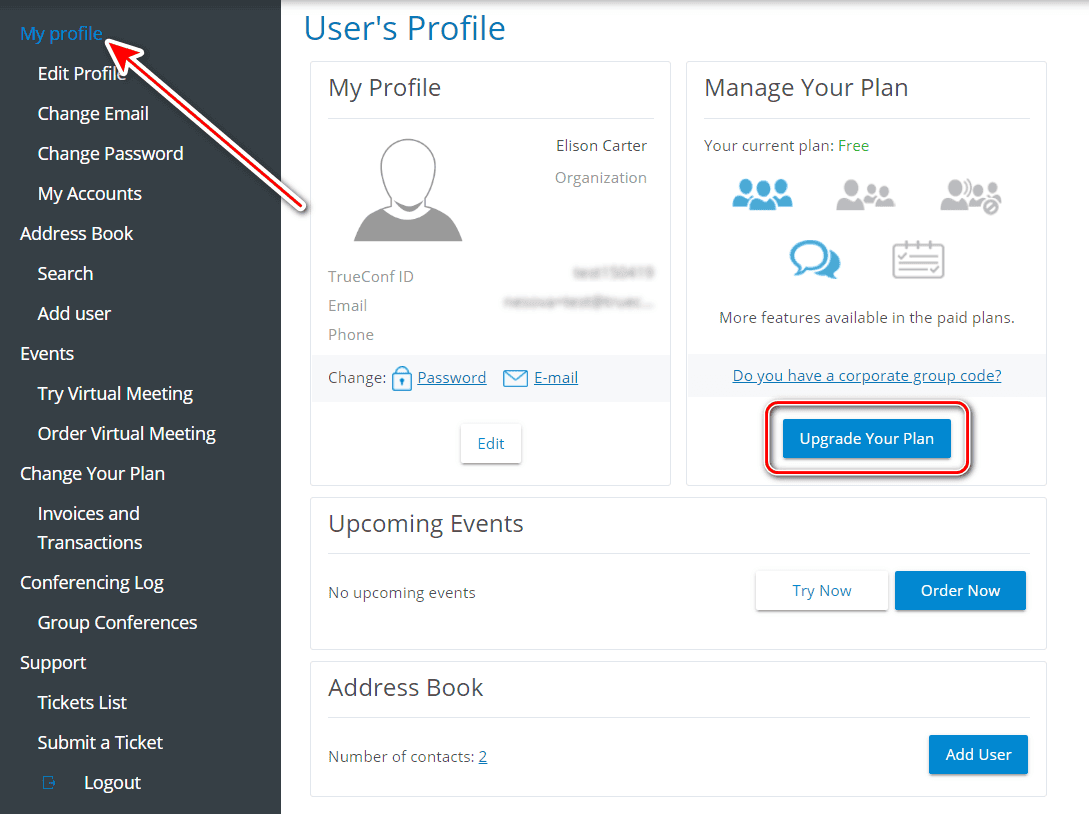Viewport: 1089px width, 814px height.
Task: Open Address Book sidebar section
Action: 76,233
